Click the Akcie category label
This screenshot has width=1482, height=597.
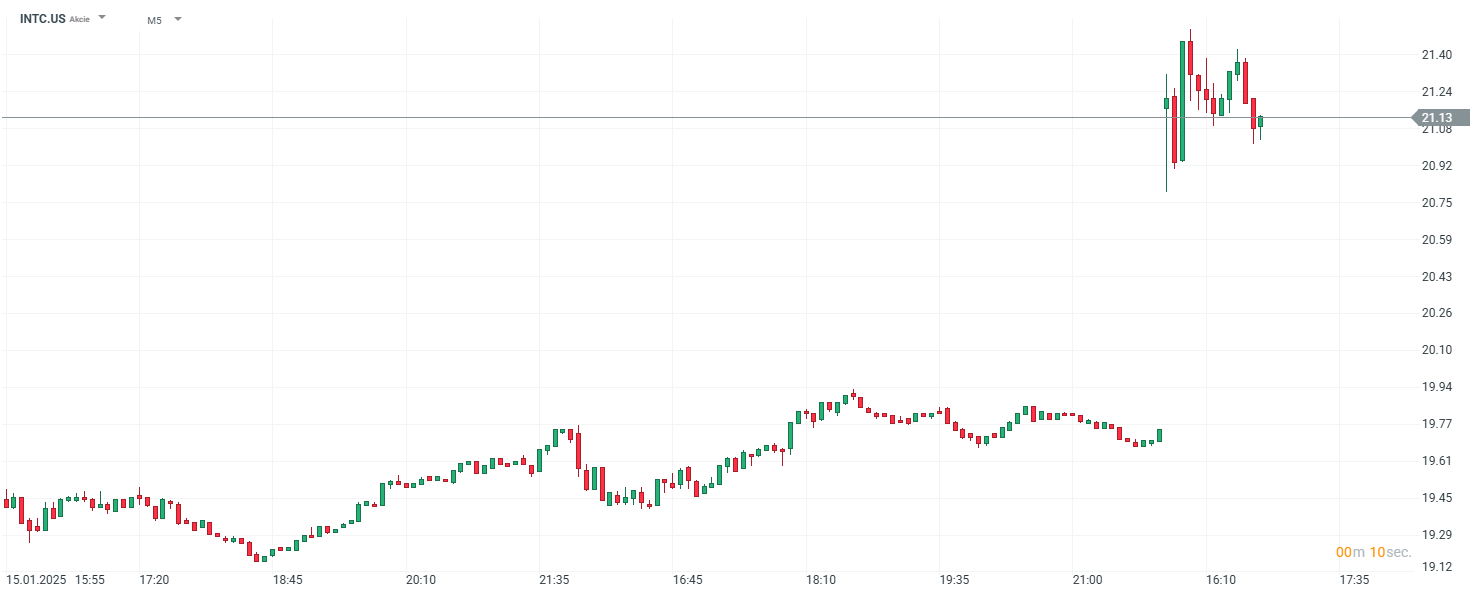click(x=80, y=19)
